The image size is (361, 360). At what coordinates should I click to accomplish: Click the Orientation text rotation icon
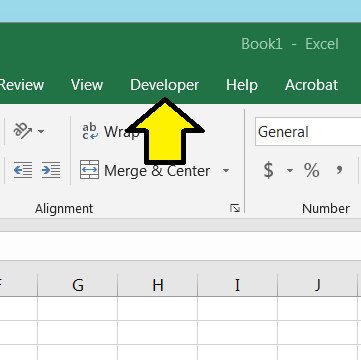click(x=23, y=131)
